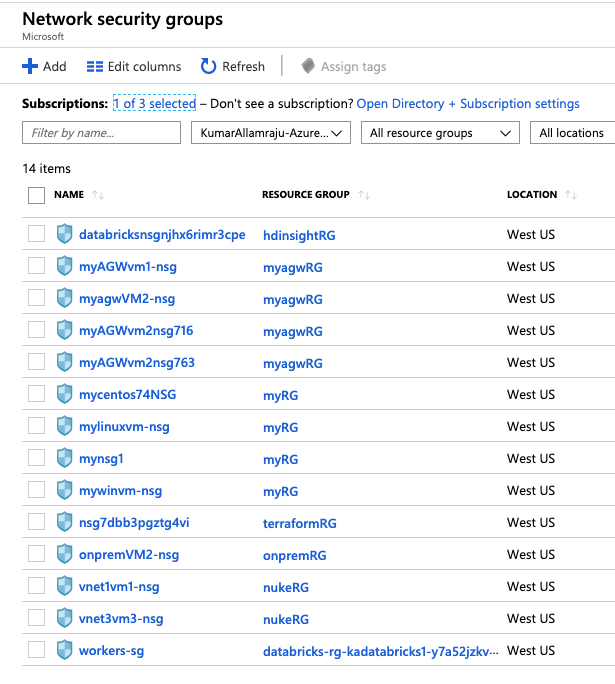Click West US in the onpremVM2-nsg row
The width and height of the screenshot is (615, 684).
(531, 554)
